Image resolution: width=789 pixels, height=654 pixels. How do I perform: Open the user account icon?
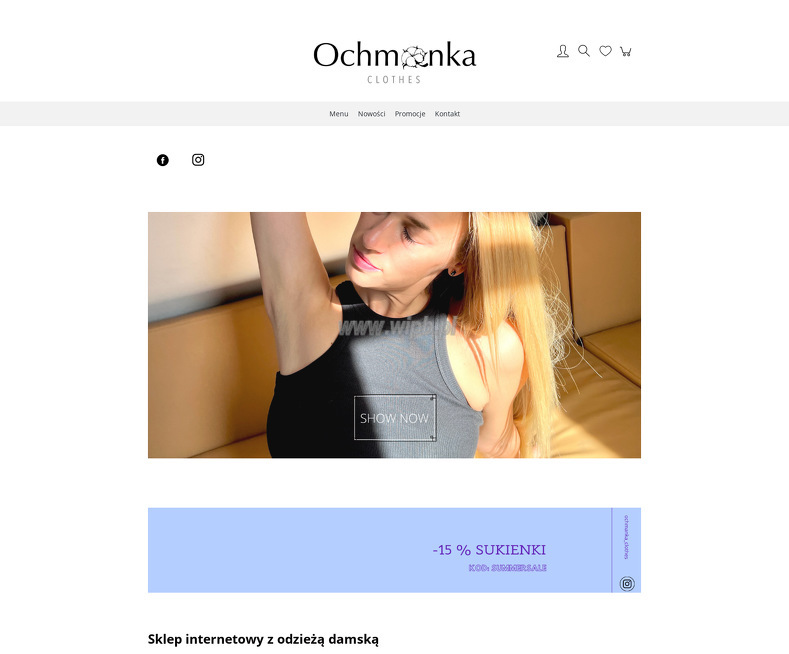[x=563, y=51]
